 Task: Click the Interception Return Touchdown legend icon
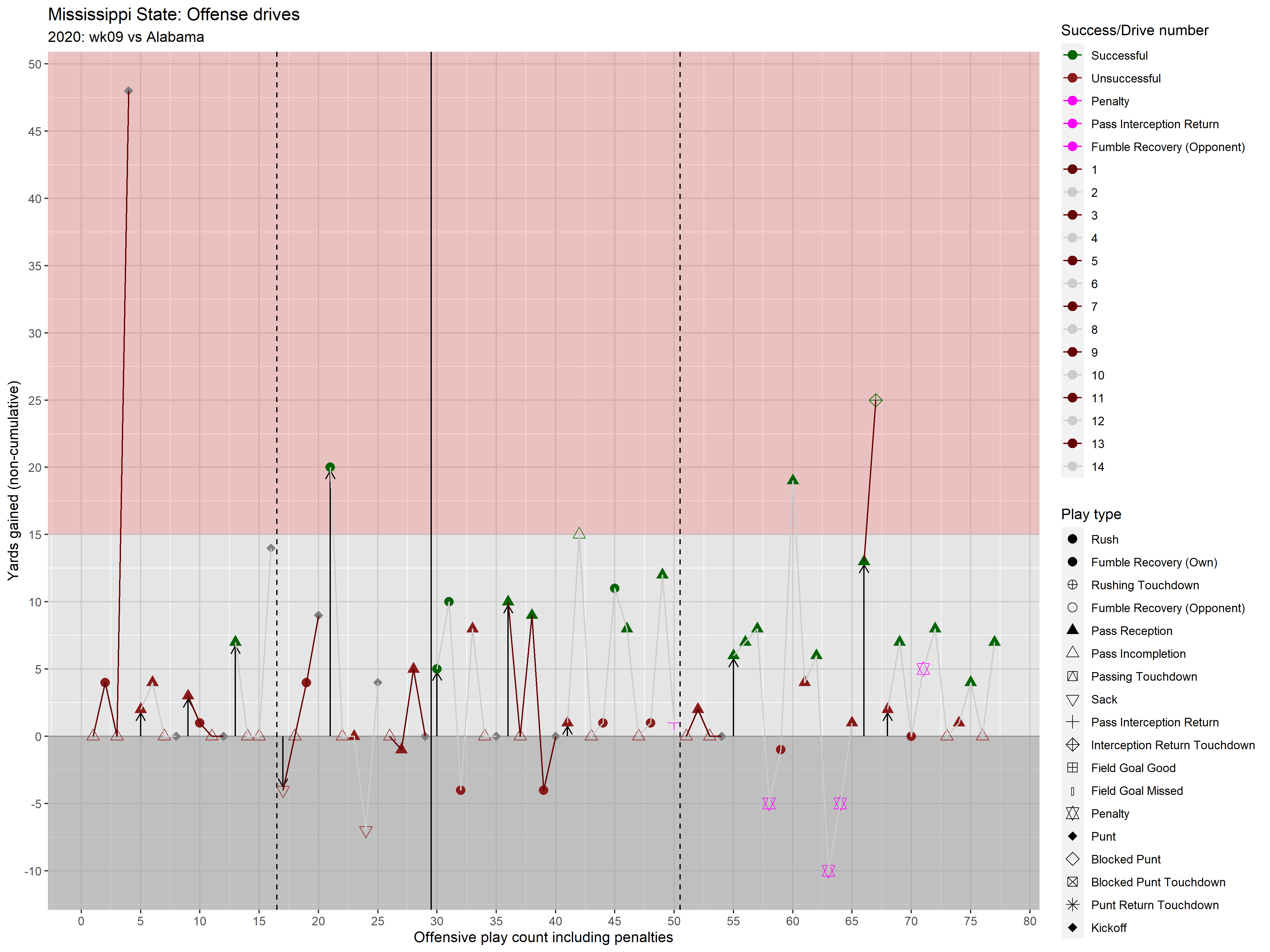(1072, 745)
